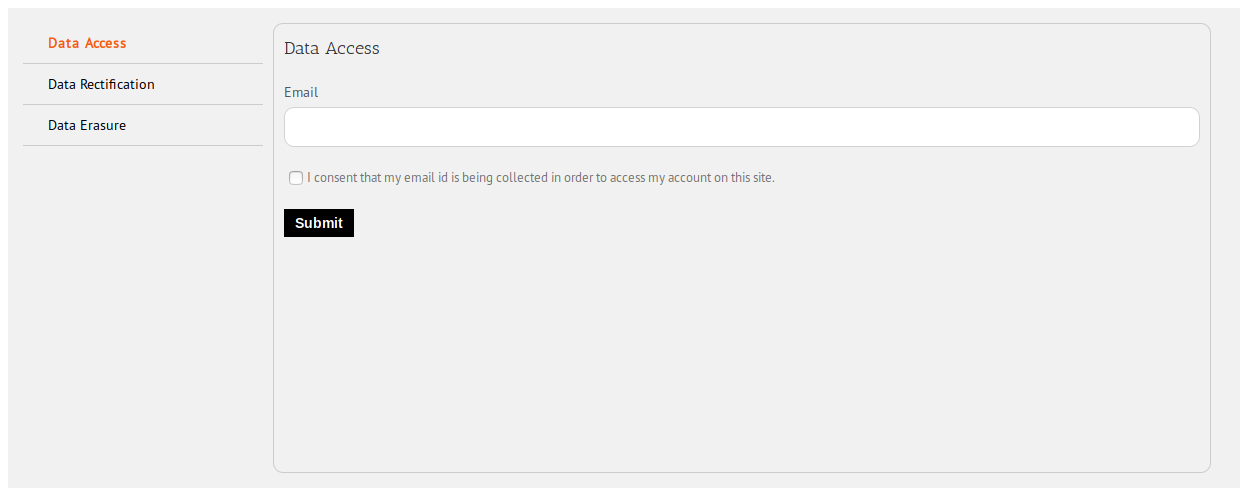Choose Data Erasure from sidebar menu
The width and height of the screenshot is (1247, 496).
(87, 125)
